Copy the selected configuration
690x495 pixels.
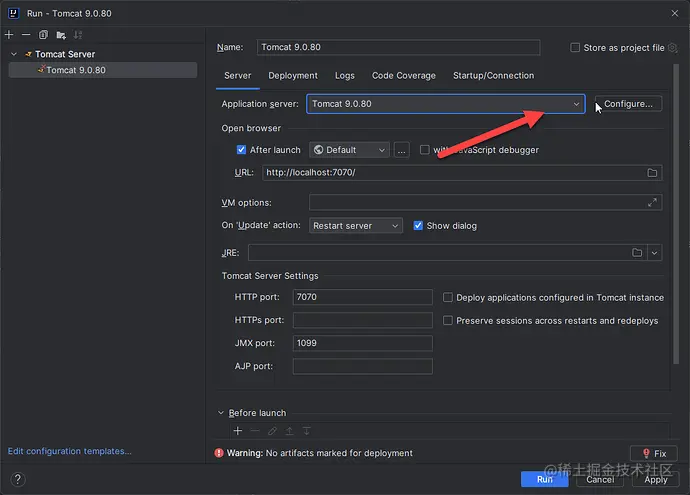[x=43, y=35]
